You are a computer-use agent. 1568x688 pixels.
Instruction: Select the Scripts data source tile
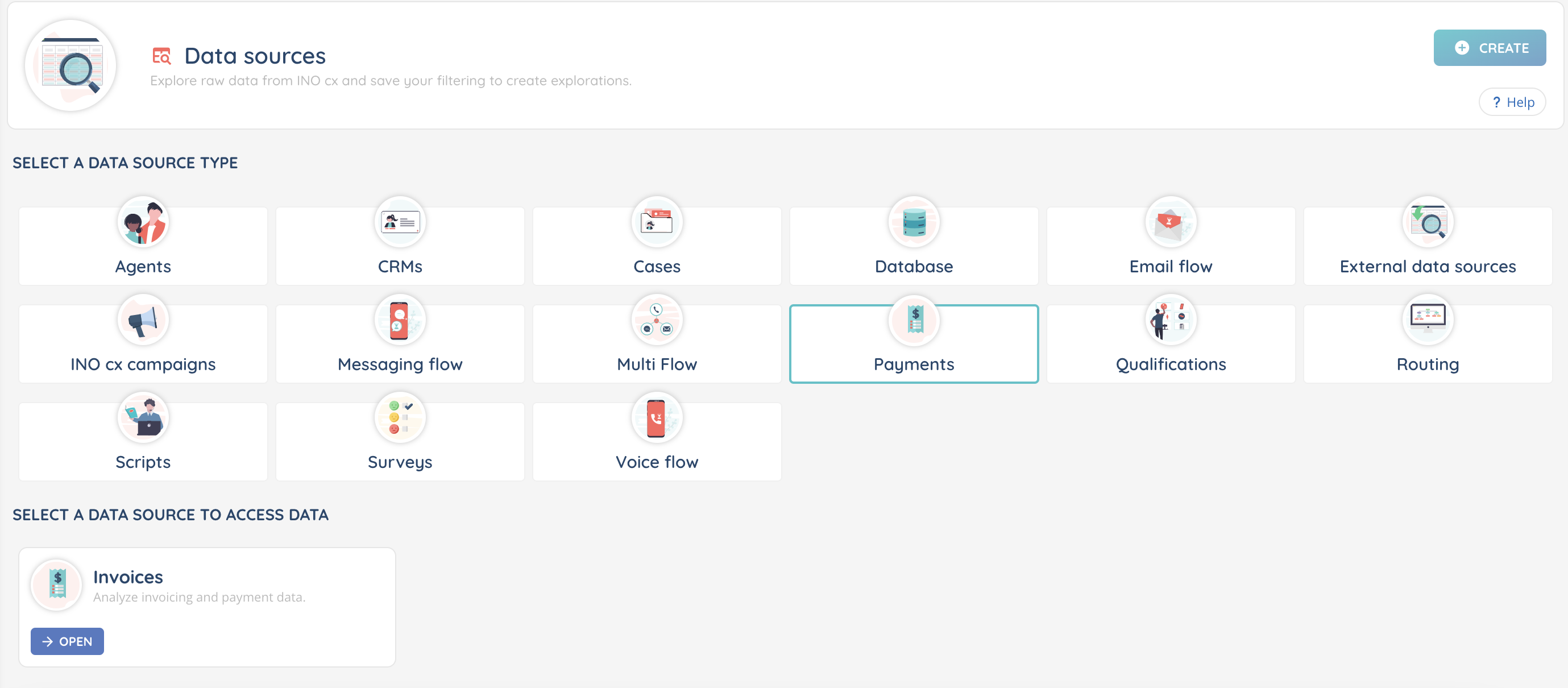click(x=143, y=442)
